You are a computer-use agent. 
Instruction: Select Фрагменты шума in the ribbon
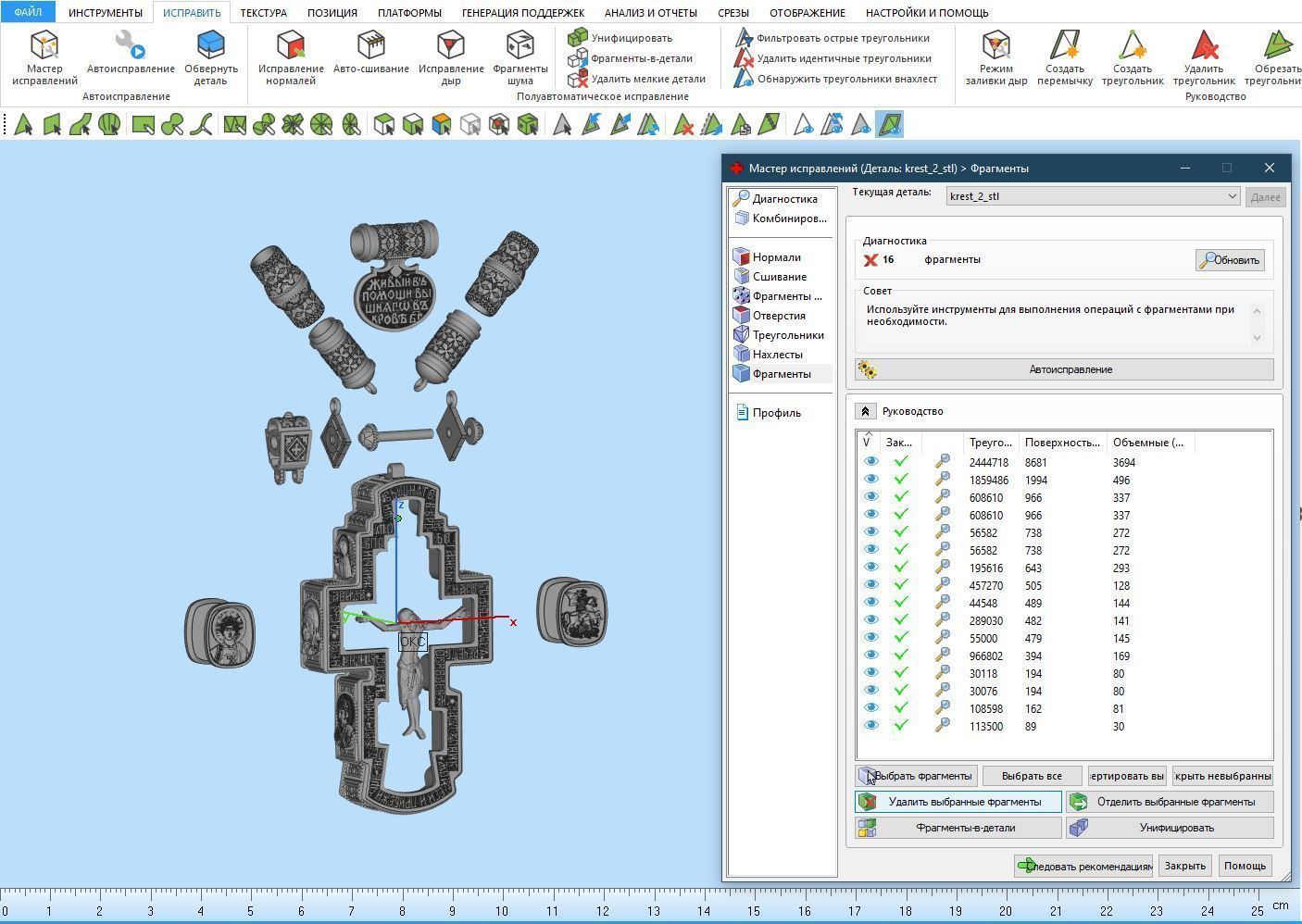520,57
